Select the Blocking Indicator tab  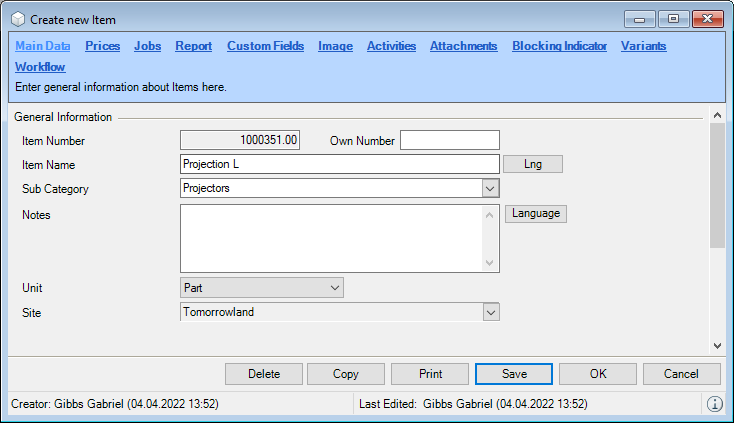pyautogui.click(x=559, y=46)
